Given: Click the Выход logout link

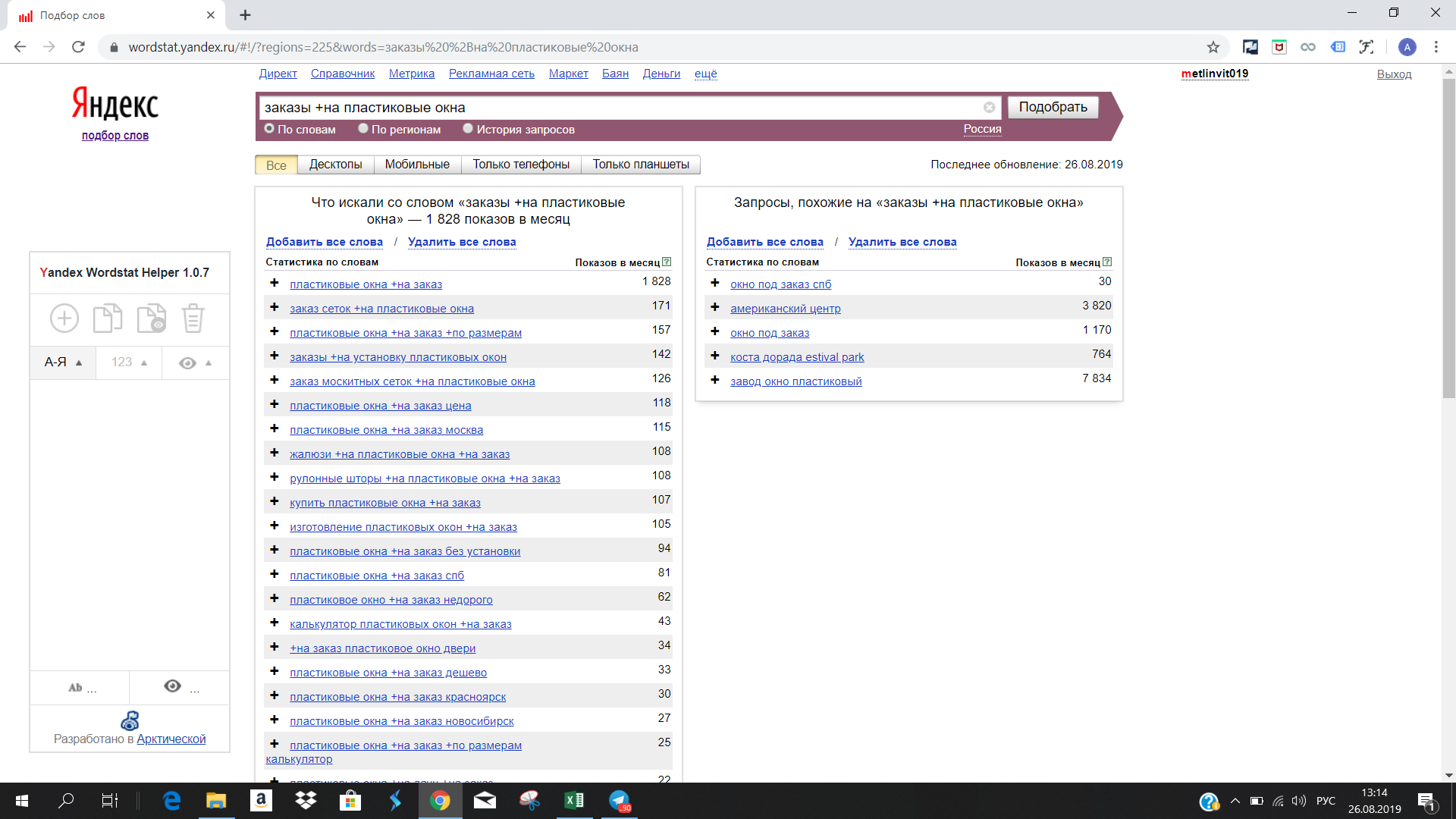Looking at the screenshot, I should click(x=1394, y=74).
